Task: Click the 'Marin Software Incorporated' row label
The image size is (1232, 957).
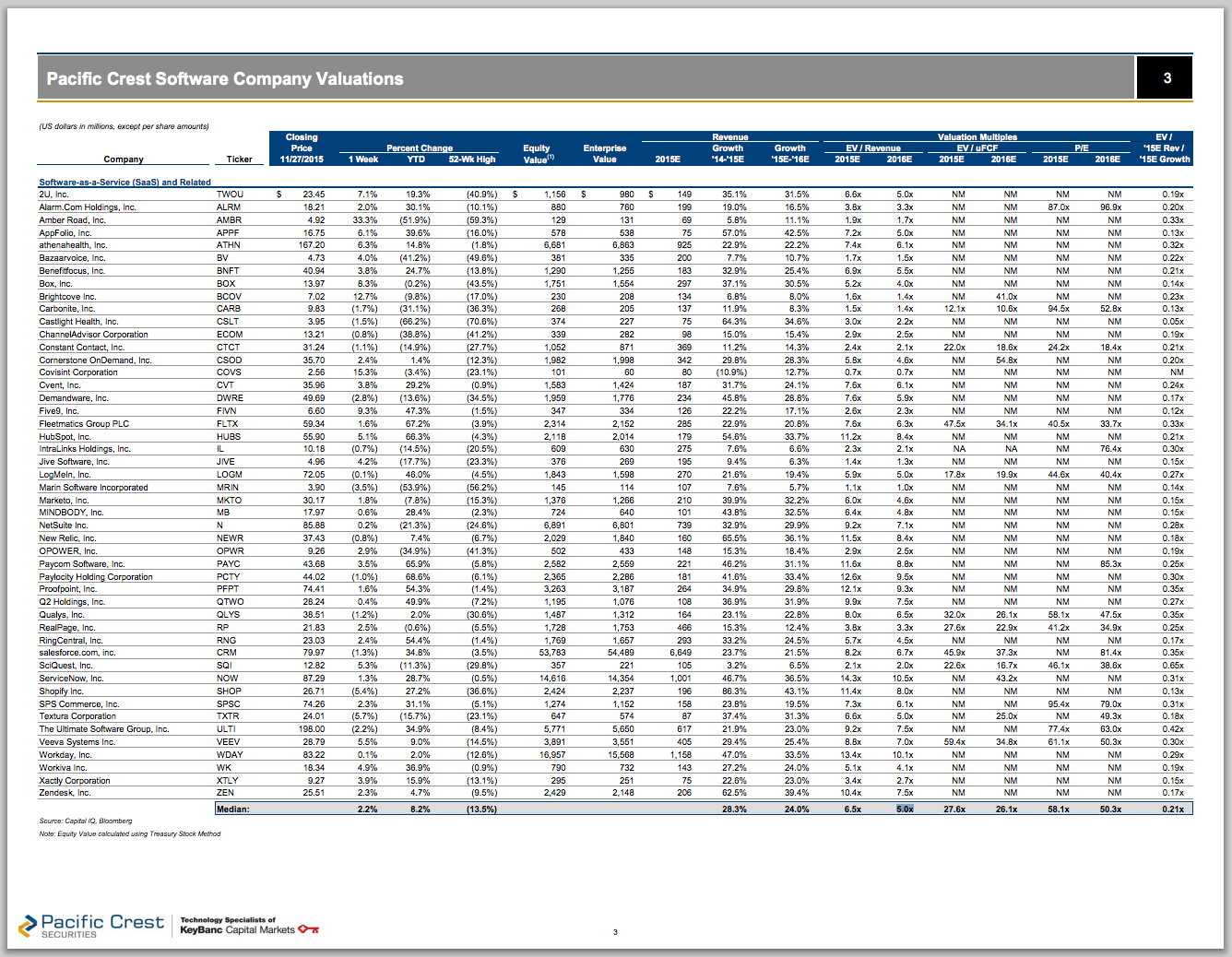Action: point(93,488)
